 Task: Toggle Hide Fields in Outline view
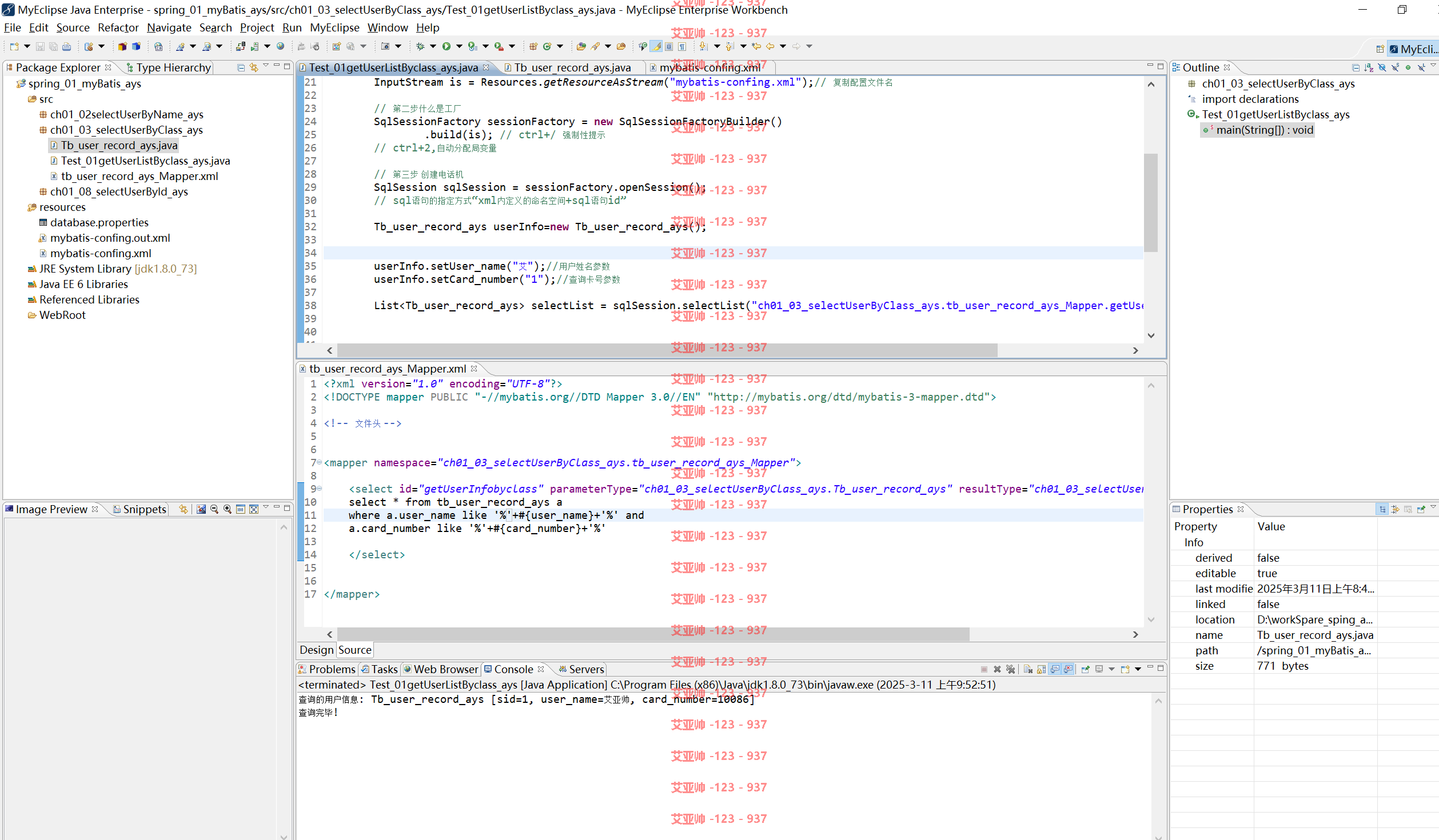(1382, 67)
